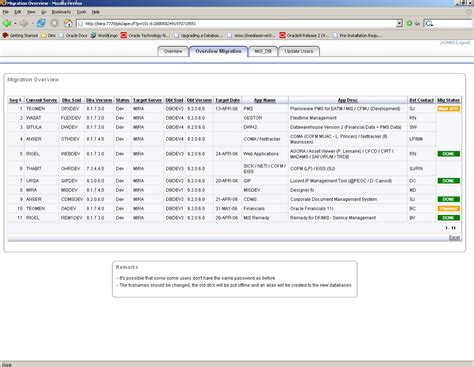Sort by the Current Server column header
Viewport: 474px width, 367px height.
pos(41,100)
